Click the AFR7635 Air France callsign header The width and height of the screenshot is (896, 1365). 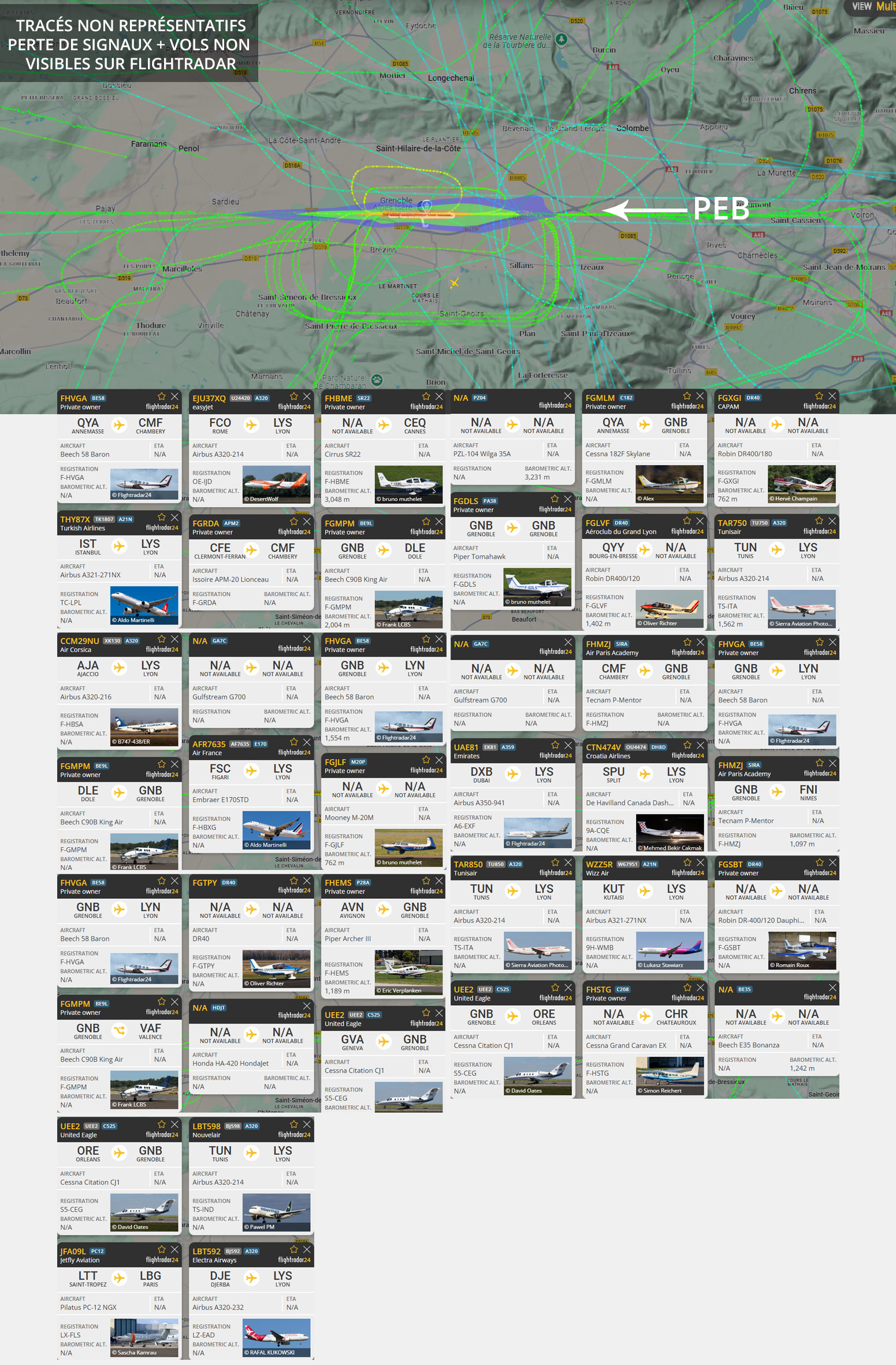pyautogui.click(x=209, y=744)
